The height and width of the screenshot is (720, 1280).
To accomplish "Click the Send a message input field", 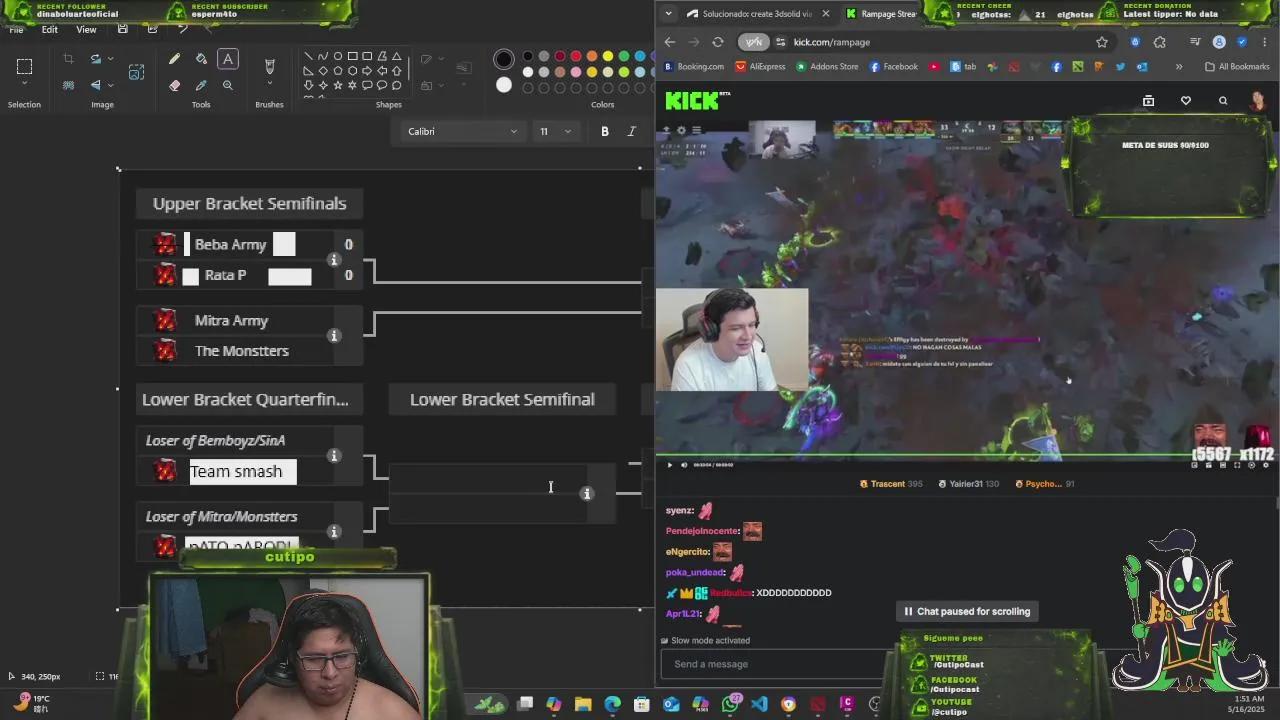I will tap(775, 664).
